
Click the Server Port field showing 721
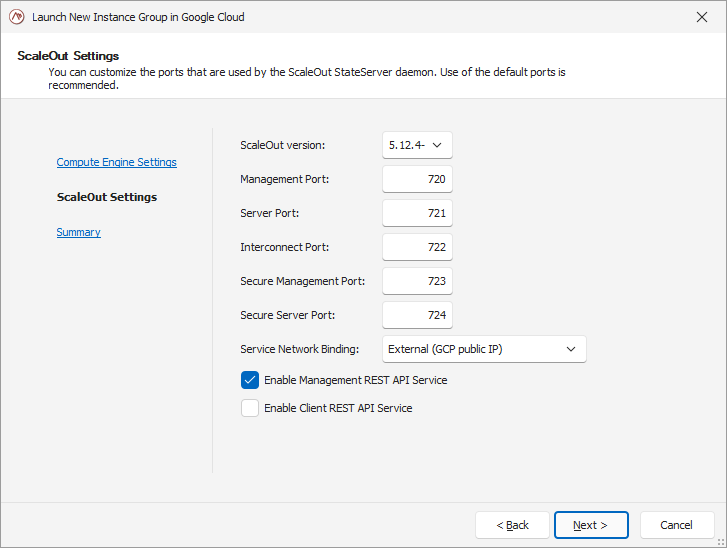coord(417,213)
